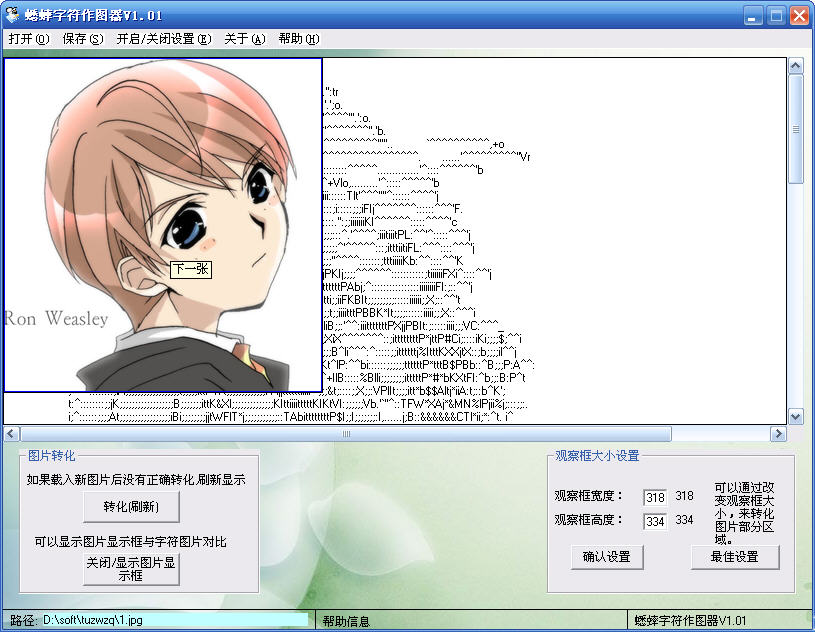Click the 334 value beside the height field
The height and width of the screenshot is (632, 815).
pos(685,520)
